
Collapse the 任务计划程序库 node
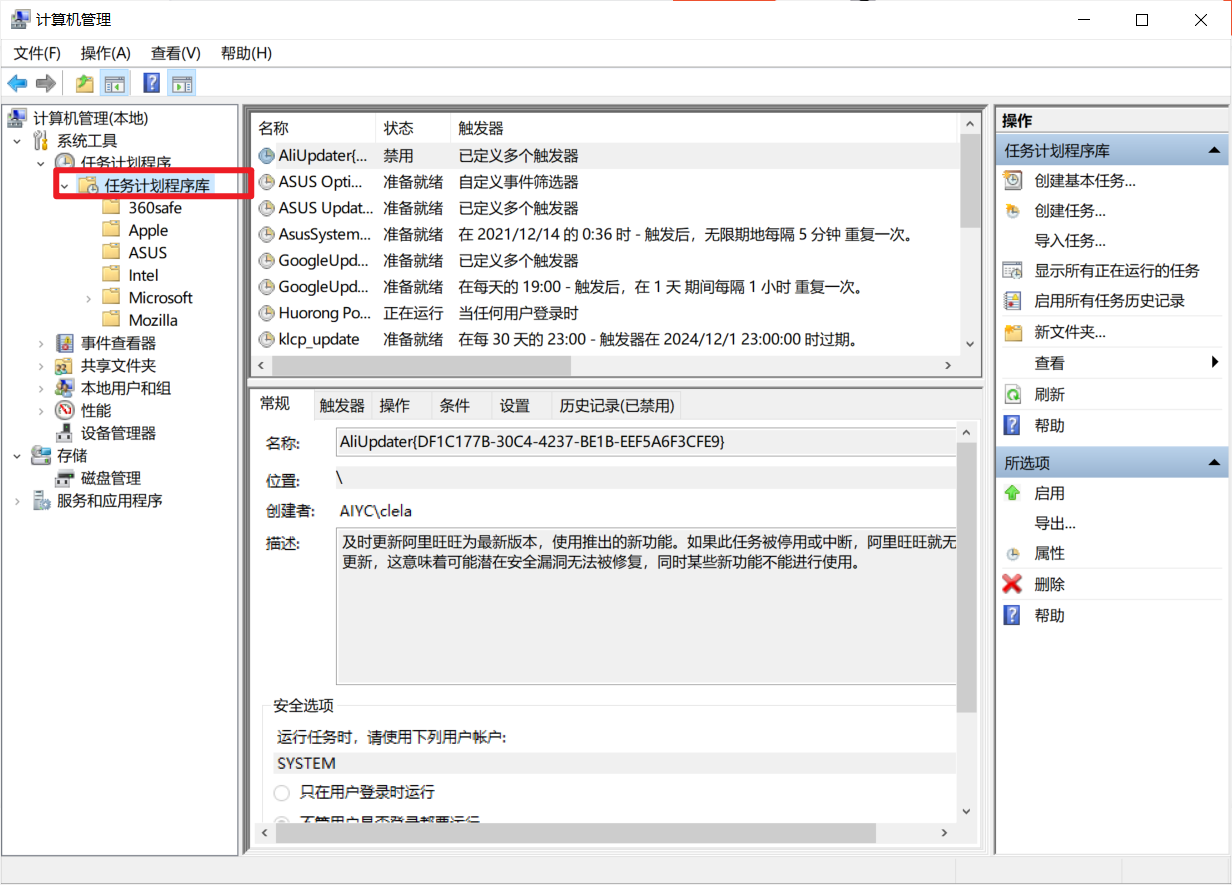(x=65, y=185)
